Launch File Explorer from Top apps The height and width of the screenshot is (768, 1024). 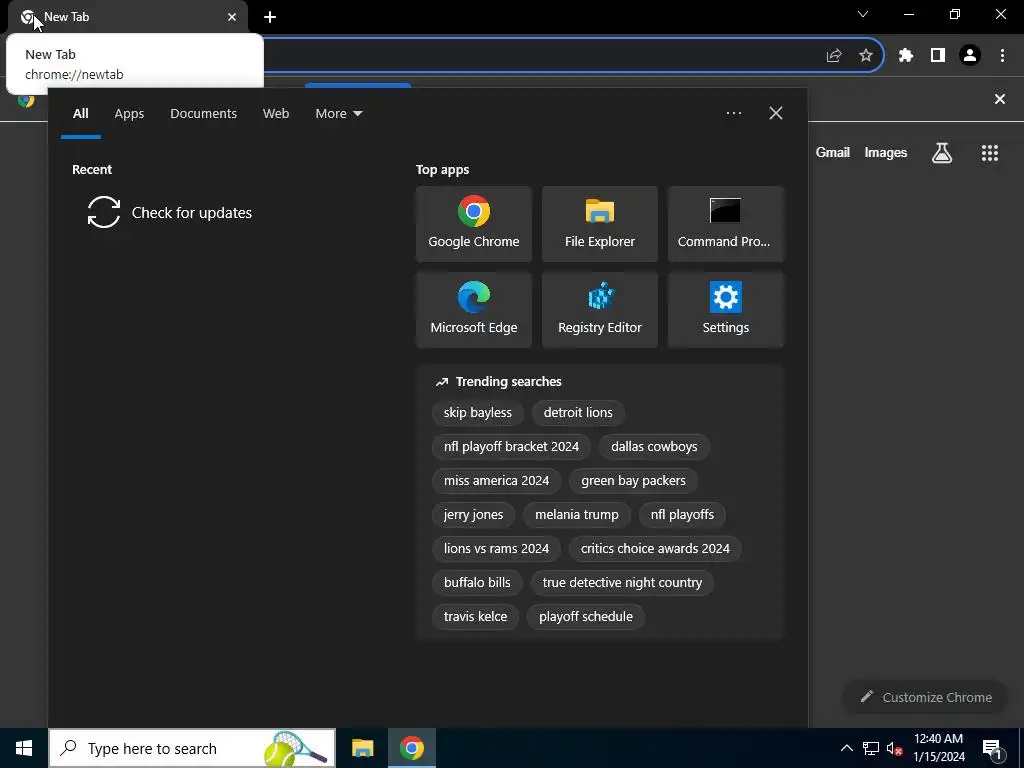[x=600, y=224]
